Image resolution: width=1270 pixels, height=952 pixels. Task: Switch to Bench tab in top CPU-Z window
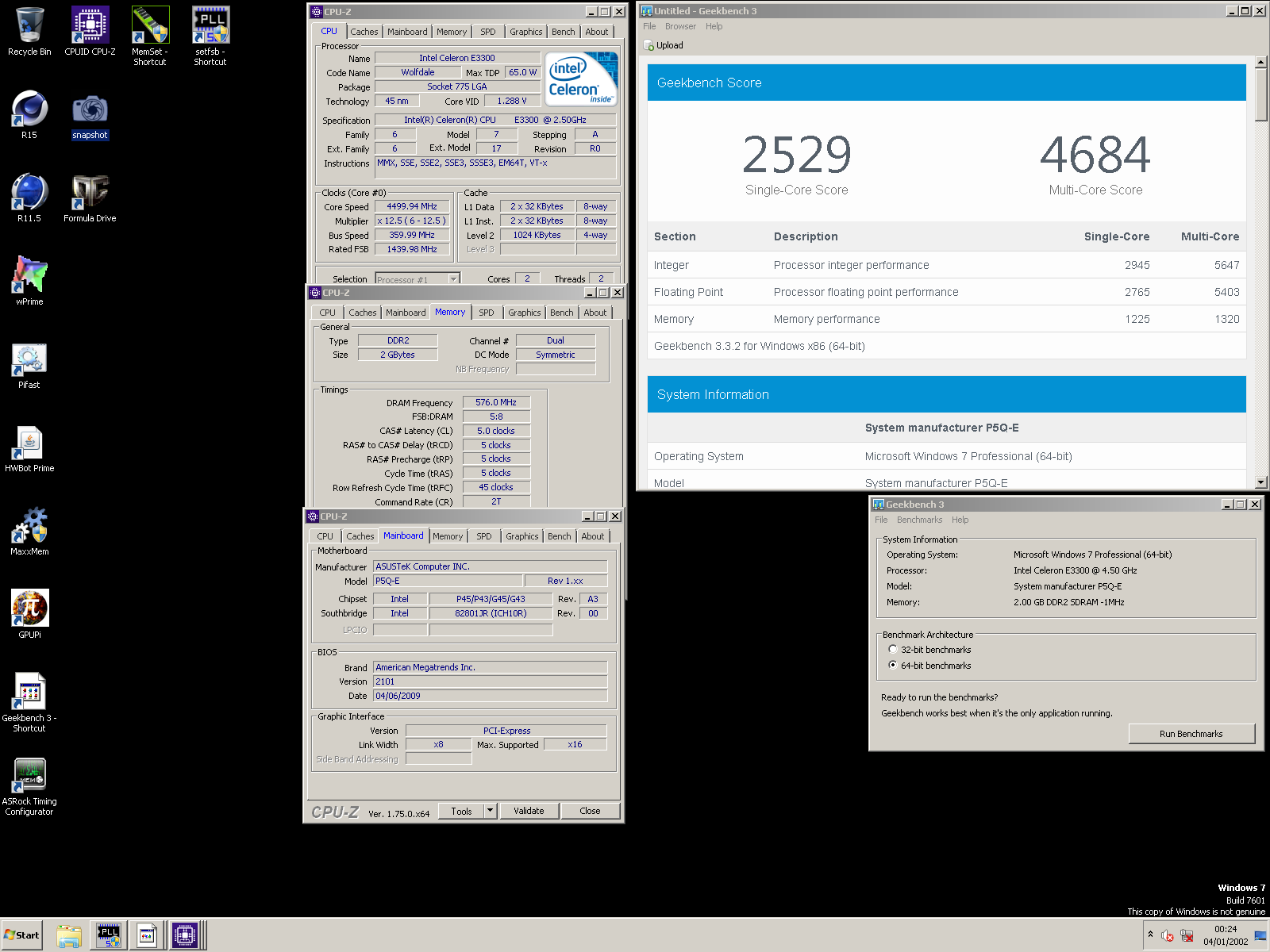pos(564,32)
